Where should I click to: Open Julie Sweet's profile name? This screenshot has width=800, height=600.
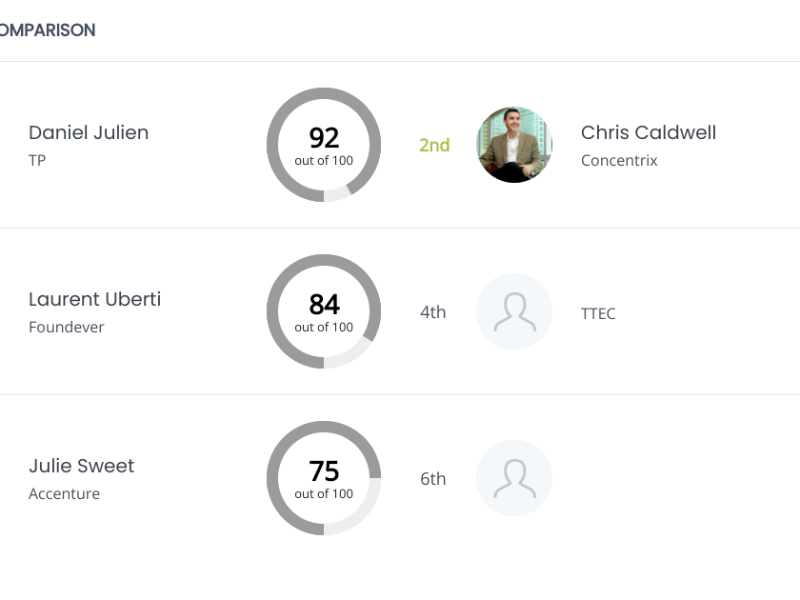pyautogui.click(x=81, y=466)
